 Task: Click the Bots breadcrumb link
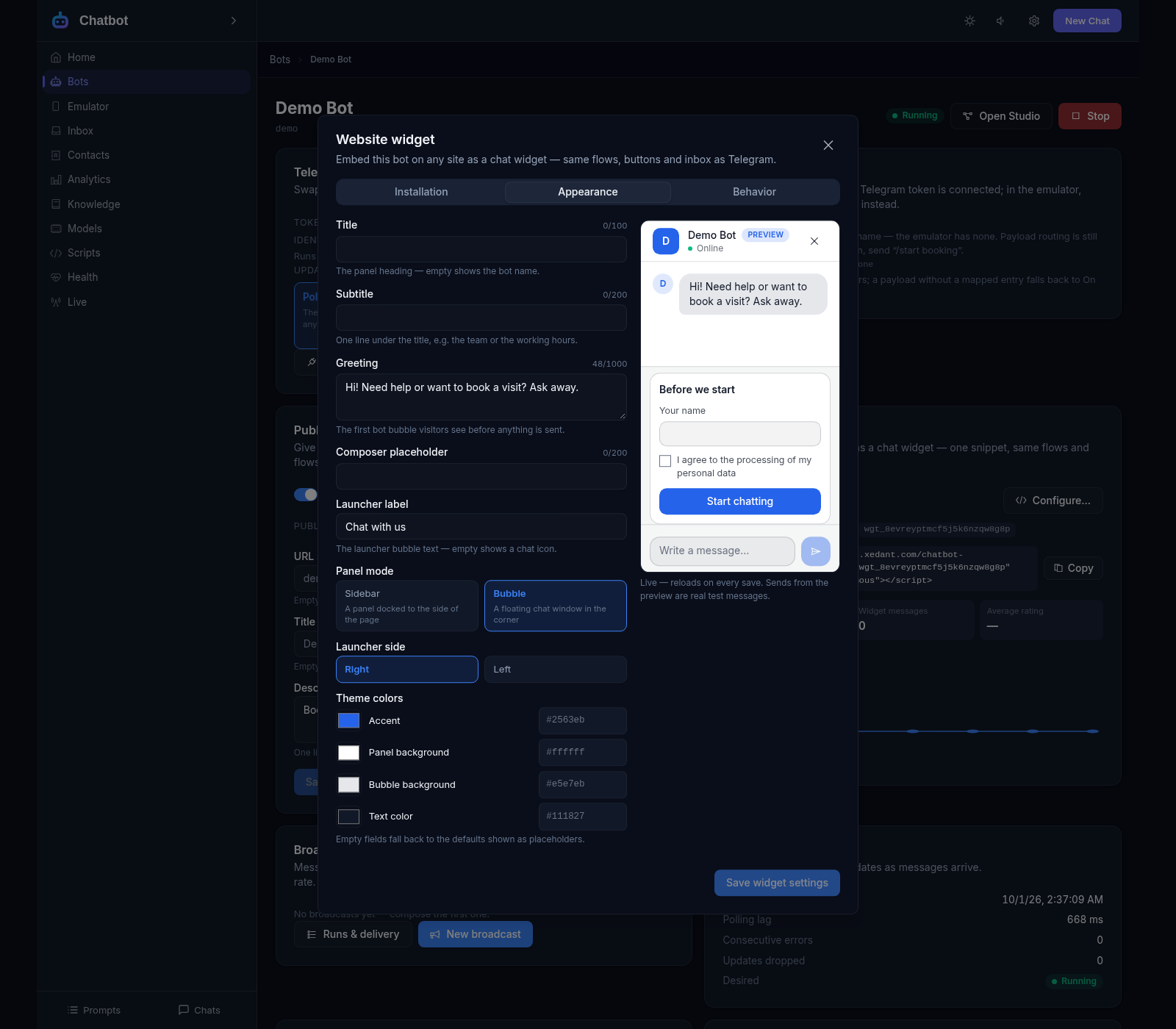(x=280, y=60)
